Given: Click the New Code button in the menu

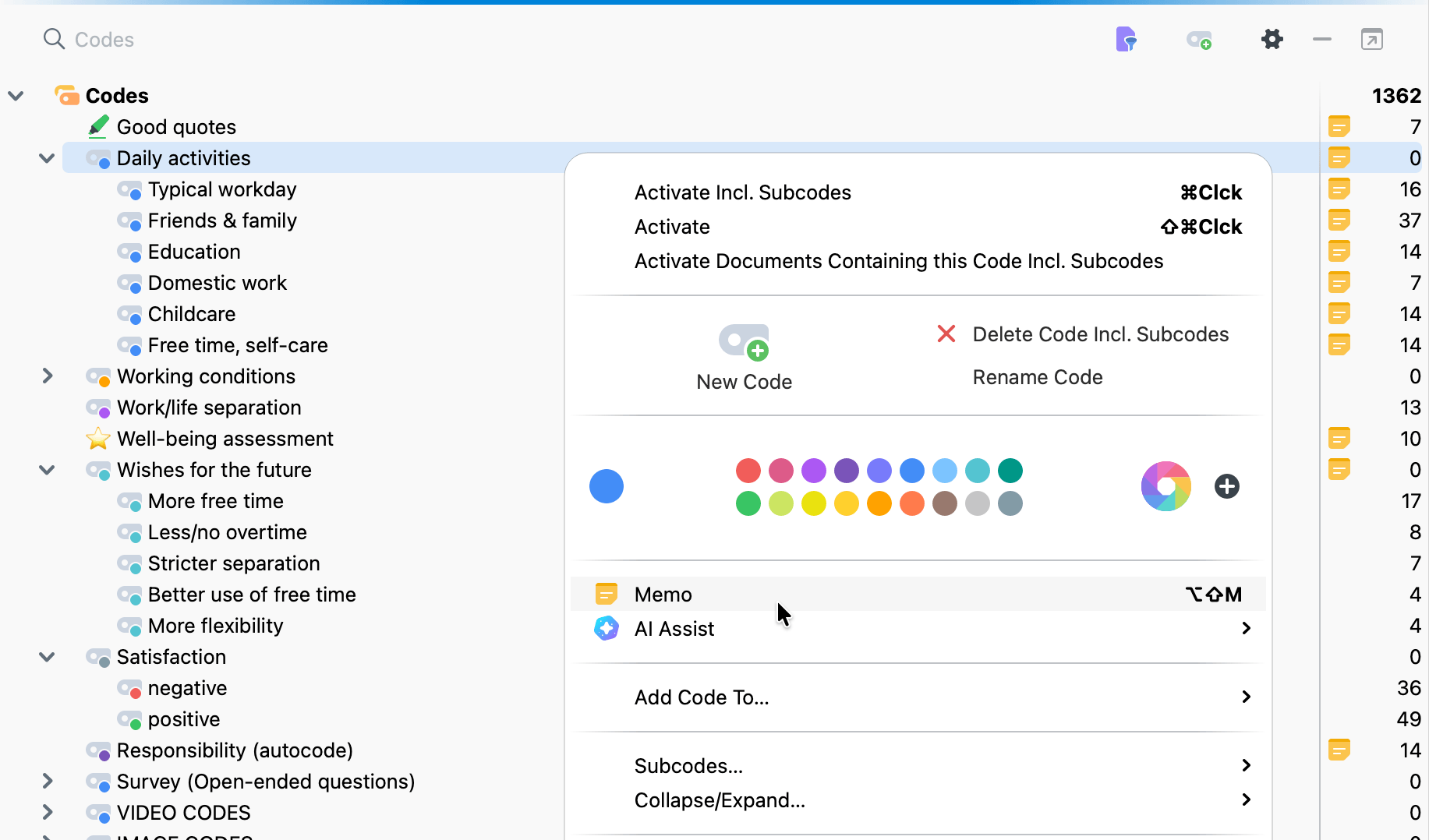Looking at the screenshot, I should 744,357.
